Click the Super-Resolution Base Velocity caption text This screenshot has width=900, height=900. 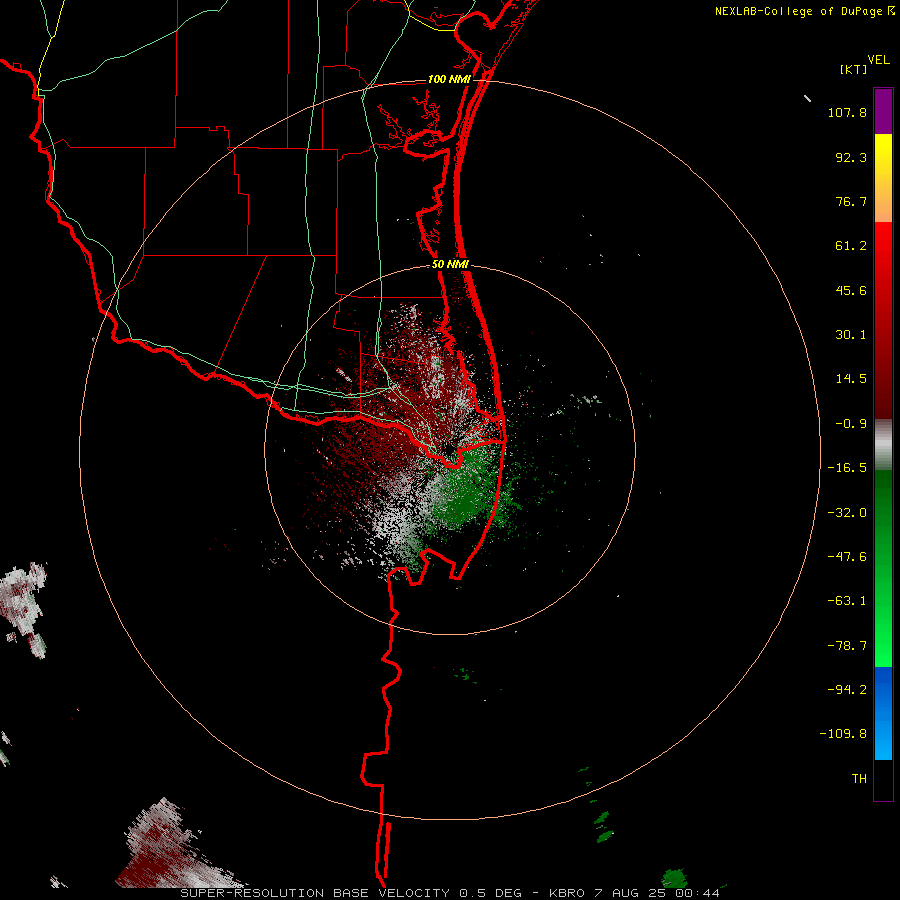[351, 893]
